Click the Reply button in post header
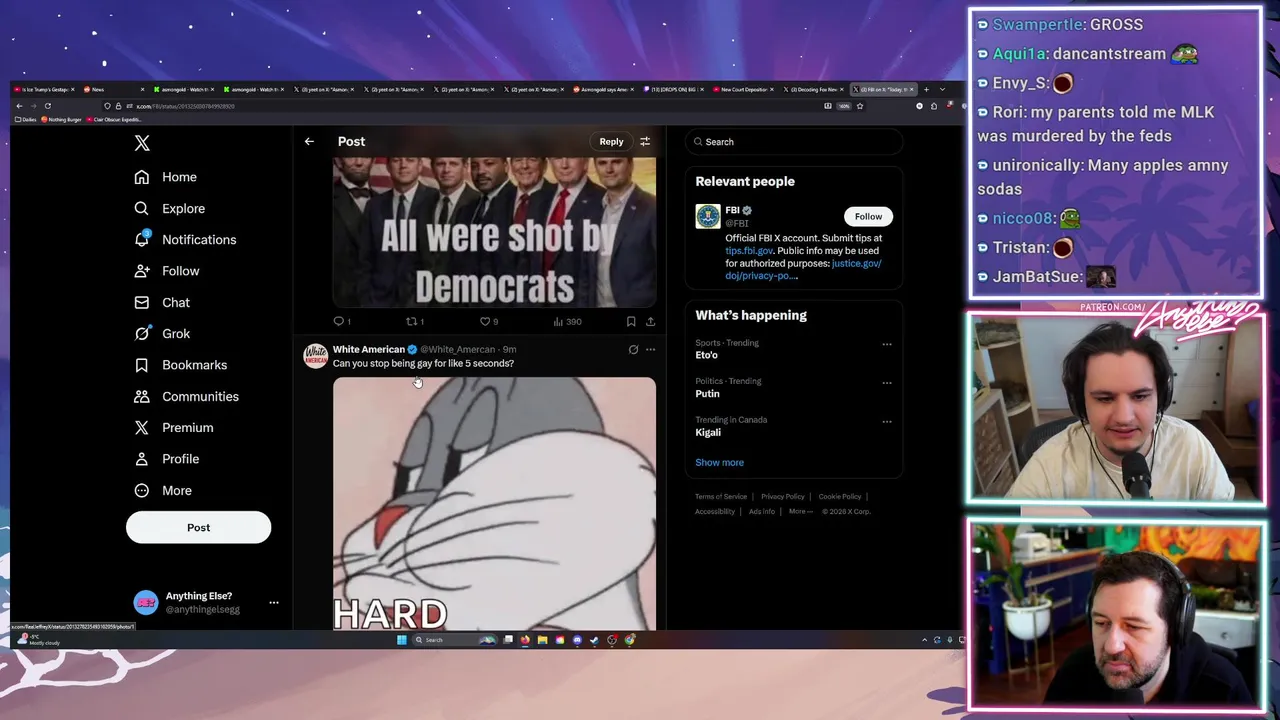Screen dimensions: 1280x720 click(611, 141)
